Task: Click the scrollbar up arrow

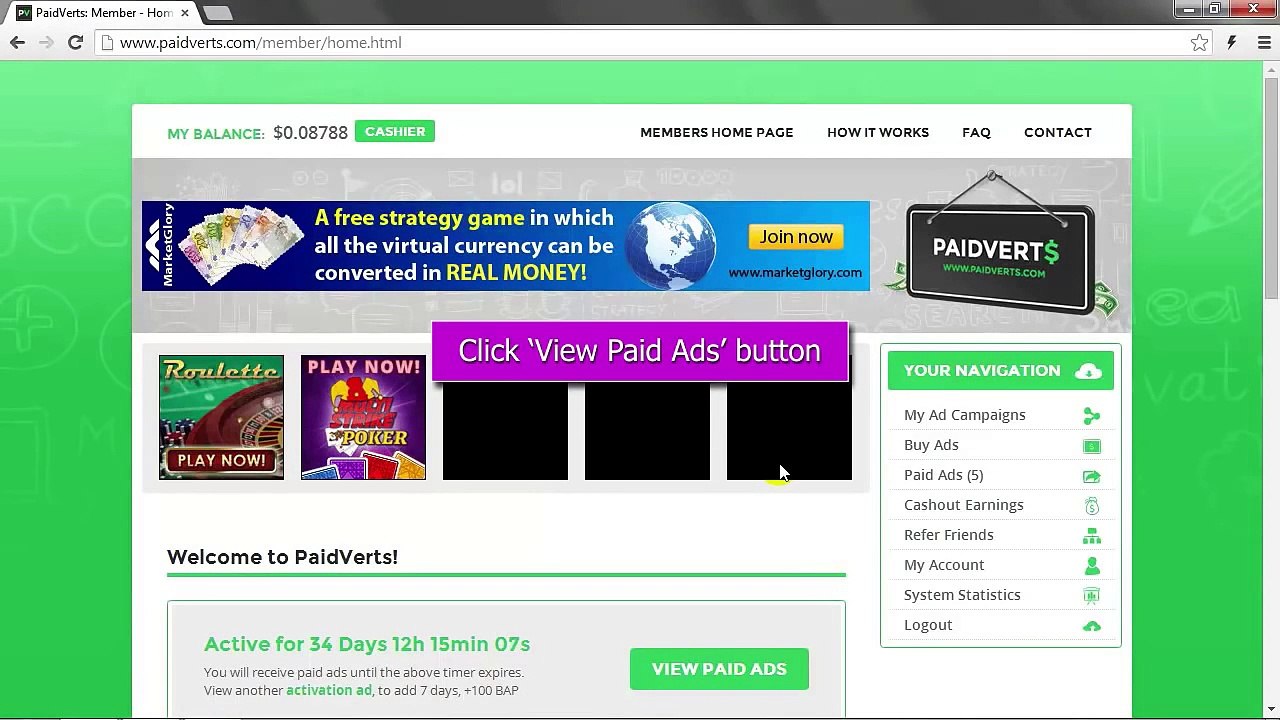Action: tap(1271, 68)
